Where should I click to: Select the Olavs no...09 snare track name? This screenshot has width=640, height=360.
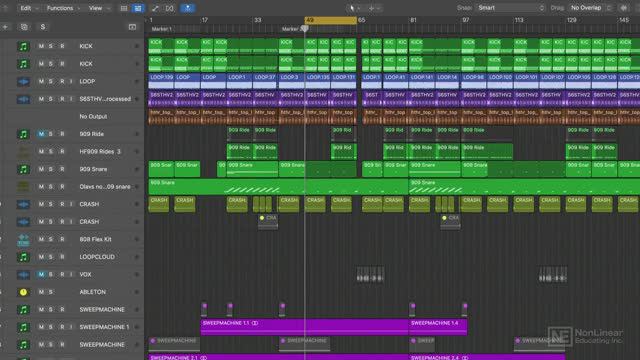click(105, 187)
